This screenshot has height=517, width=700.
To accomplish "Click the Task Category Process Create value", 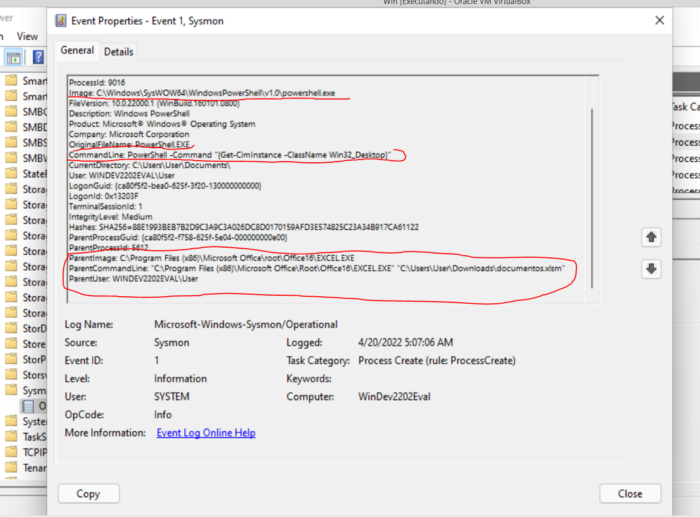I will 437,360.
